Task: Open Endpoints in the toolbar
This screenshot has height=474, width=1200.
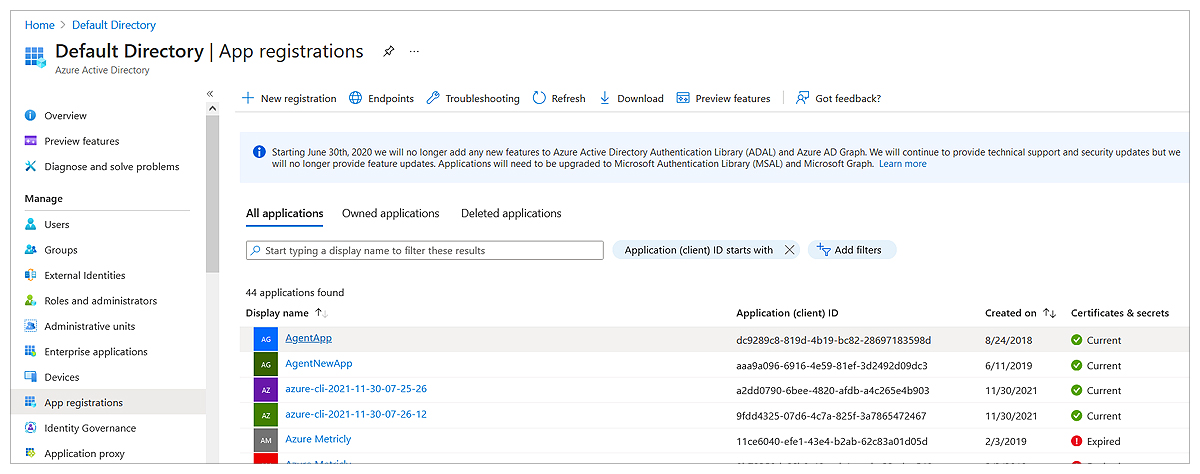Action: click(x=381, y=98)
